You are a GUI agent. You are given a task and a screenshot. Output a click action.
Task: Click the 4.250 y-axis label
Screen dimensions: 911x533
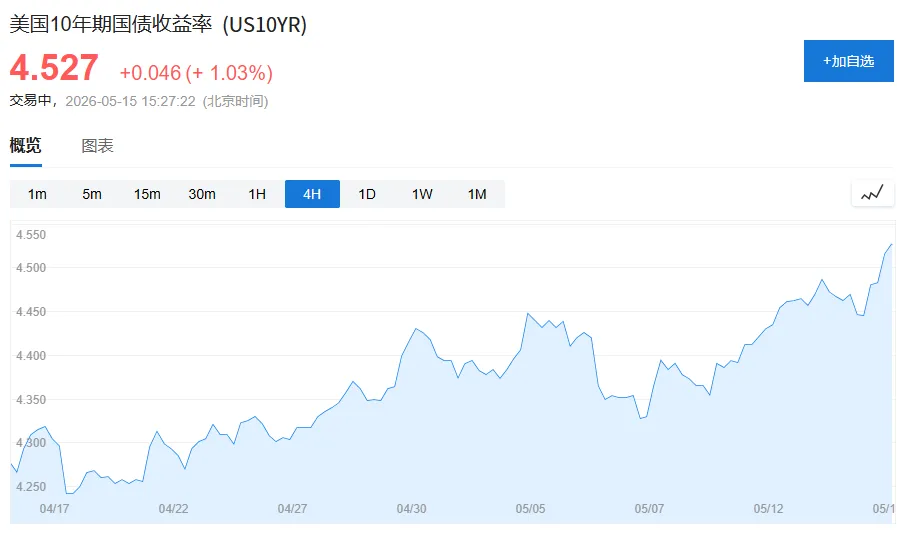coord(31,487)
